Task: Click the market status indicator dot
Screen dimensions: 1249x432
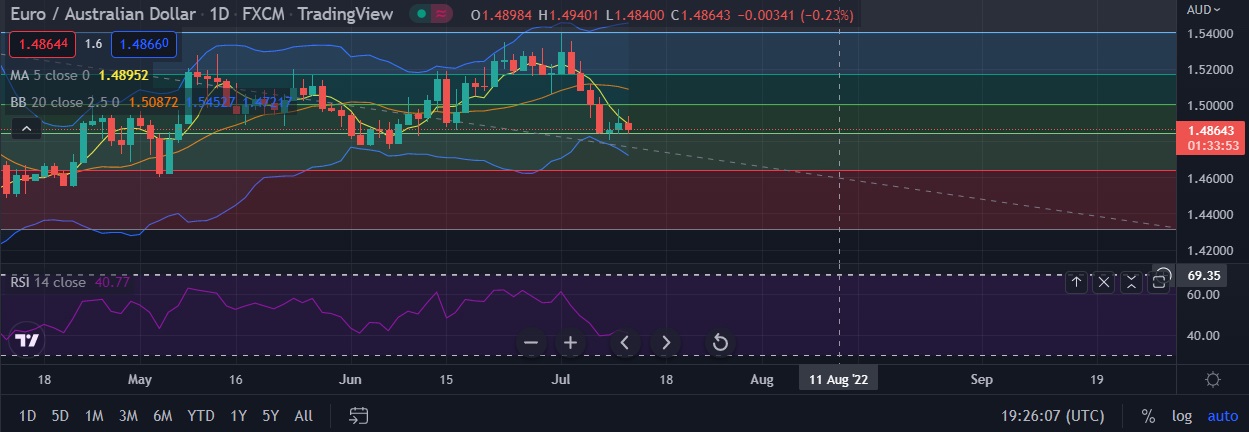Action: click(x=423, y=14)
